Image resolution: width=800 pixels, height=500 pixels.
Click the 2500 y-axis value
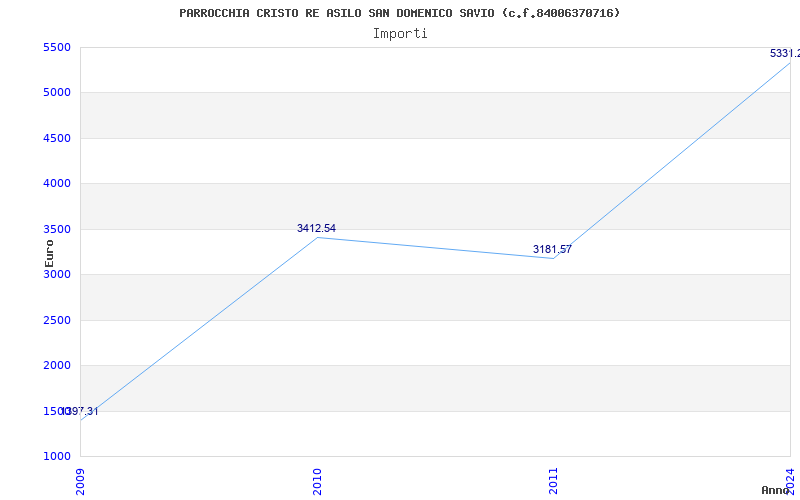tap(58, 320)
